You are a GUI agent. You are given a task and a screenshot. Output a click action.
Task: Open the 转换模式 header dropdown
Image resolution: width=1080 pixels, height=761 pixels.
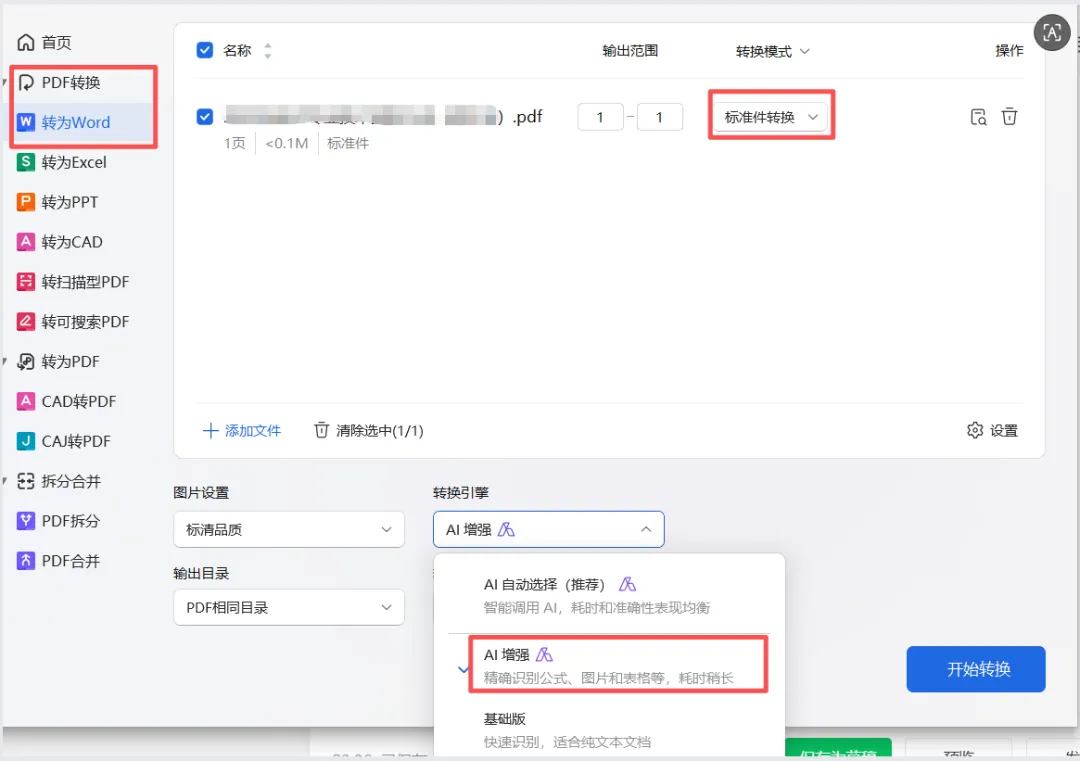[x=772, y=52]
